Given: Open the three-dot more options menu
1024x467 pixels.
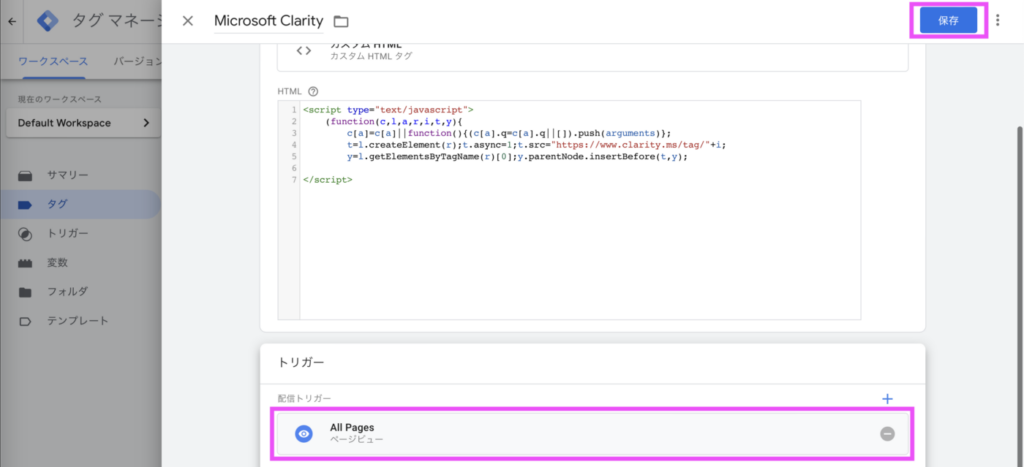Looking at the screenshot, I should (x=997, y=21).
